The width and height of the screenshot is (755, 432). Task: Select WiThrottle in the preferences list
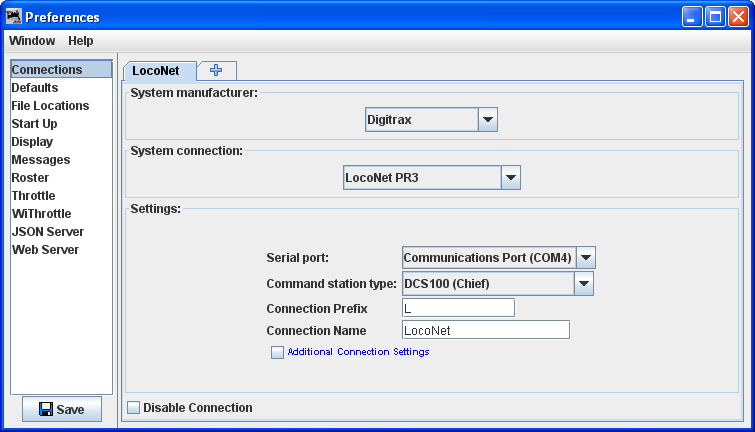(x=41, y=214)
